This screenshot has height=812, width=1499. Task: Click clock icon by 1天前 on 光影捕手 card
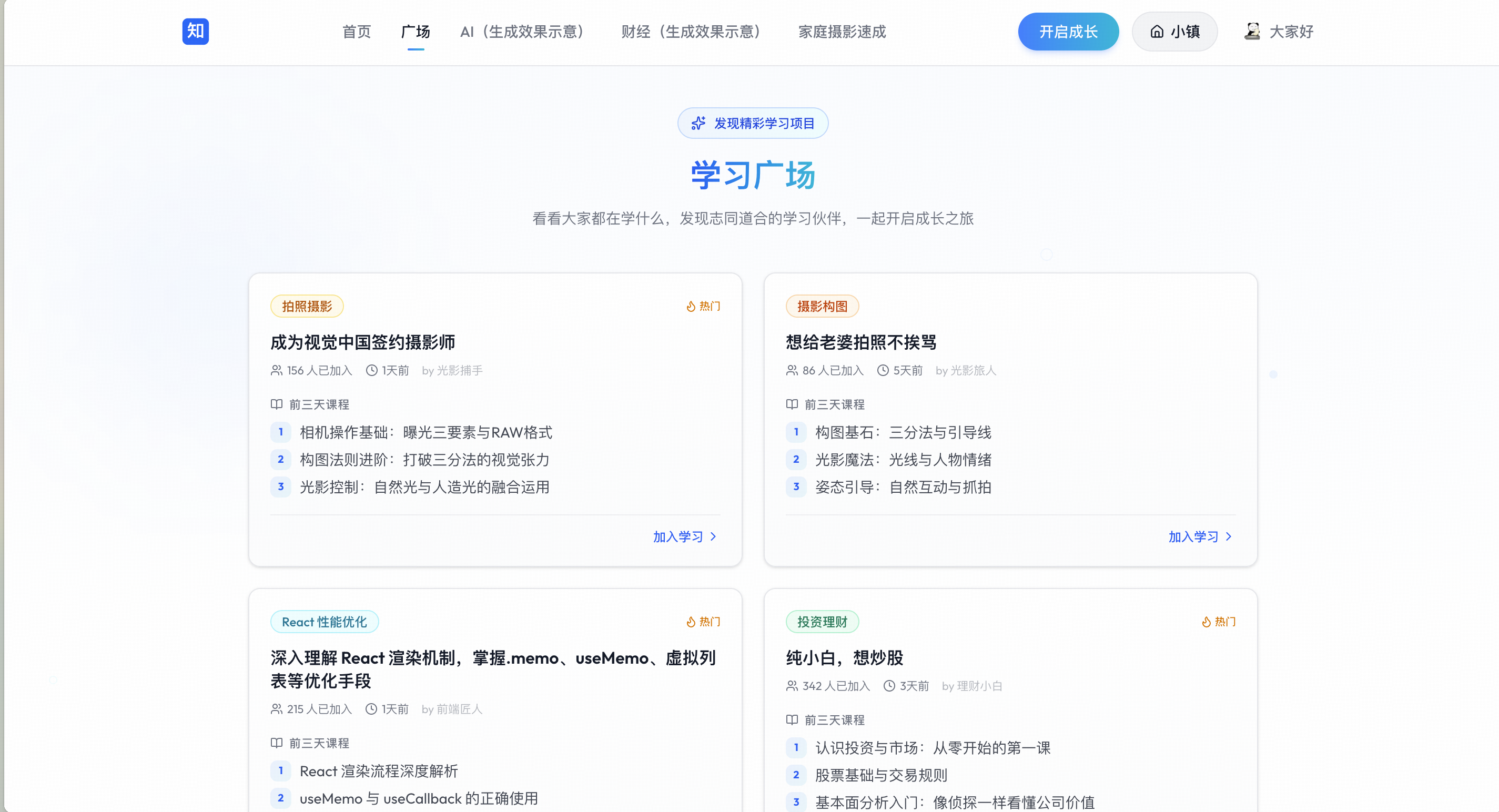pos(371,371)
